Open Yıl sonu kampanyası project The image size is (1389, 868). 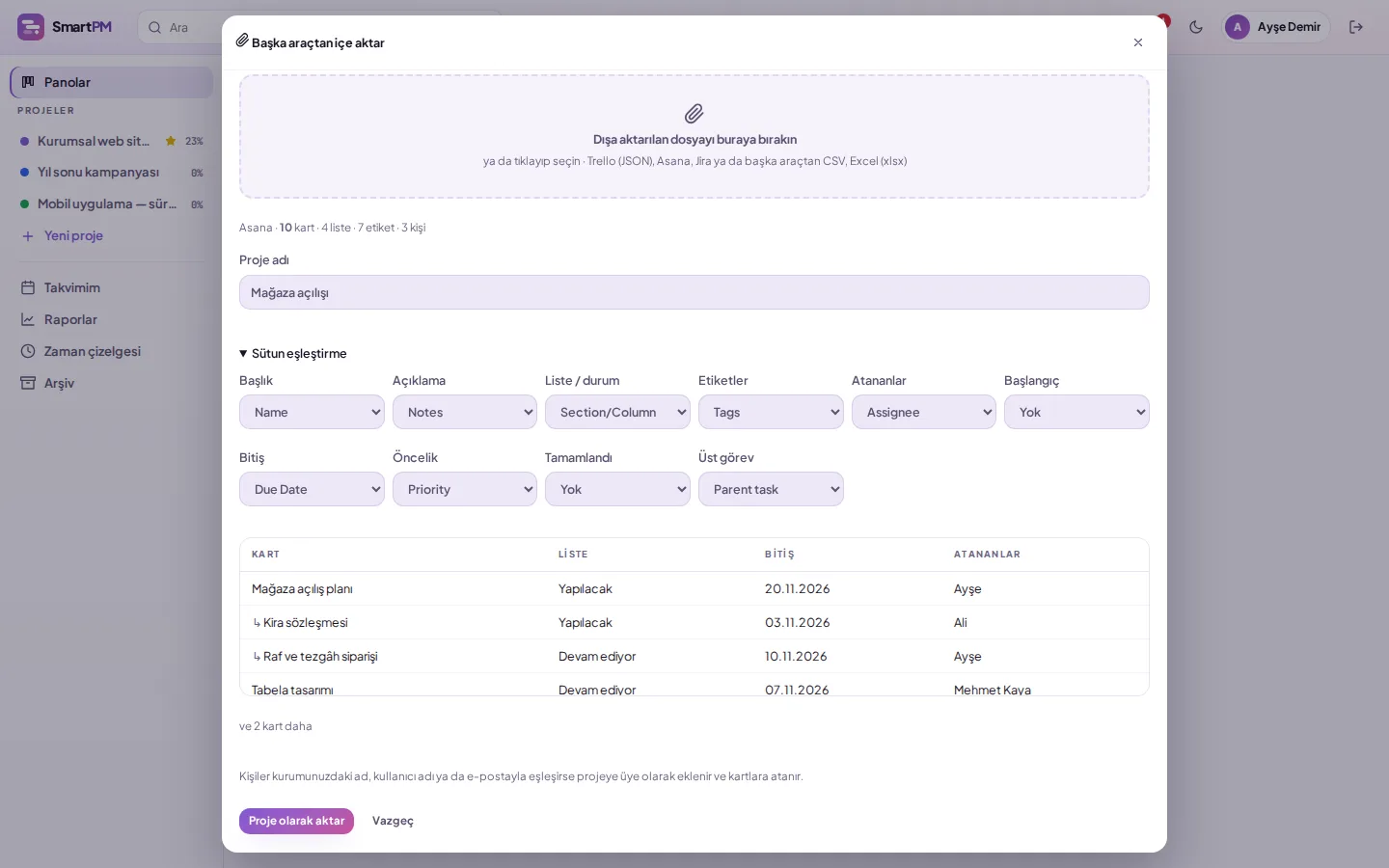point(98,173)
